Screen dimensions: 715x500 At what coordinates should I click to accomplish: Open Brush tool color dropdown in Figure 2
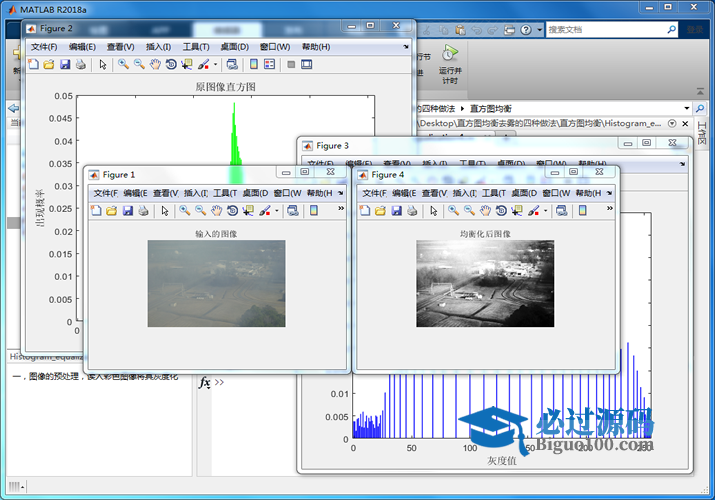(x=215, y=65)
